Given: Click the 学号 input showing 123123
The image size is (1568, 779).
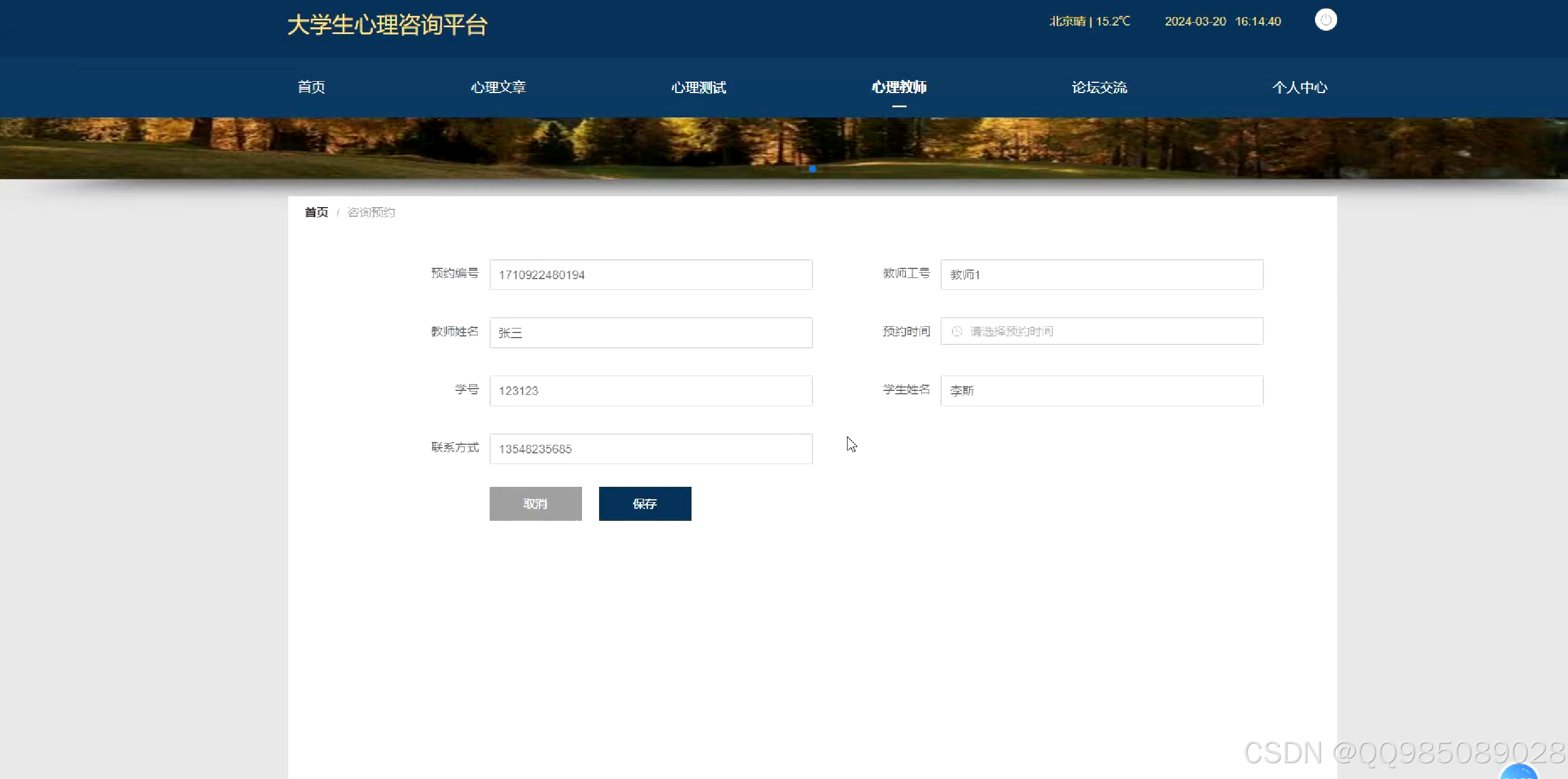Looking at the screenshot, I should (650, 390).
